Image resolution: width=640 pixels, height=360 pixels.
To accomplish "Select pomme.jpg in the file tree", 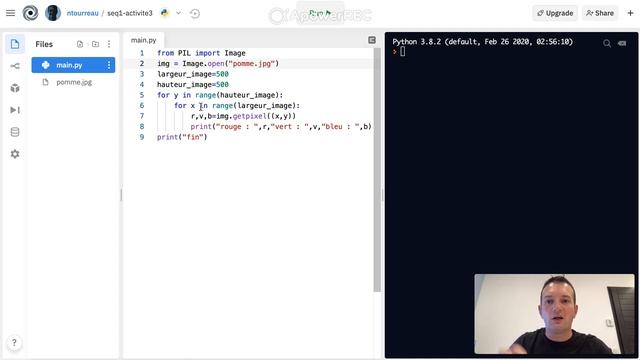I will pos(73,82).
